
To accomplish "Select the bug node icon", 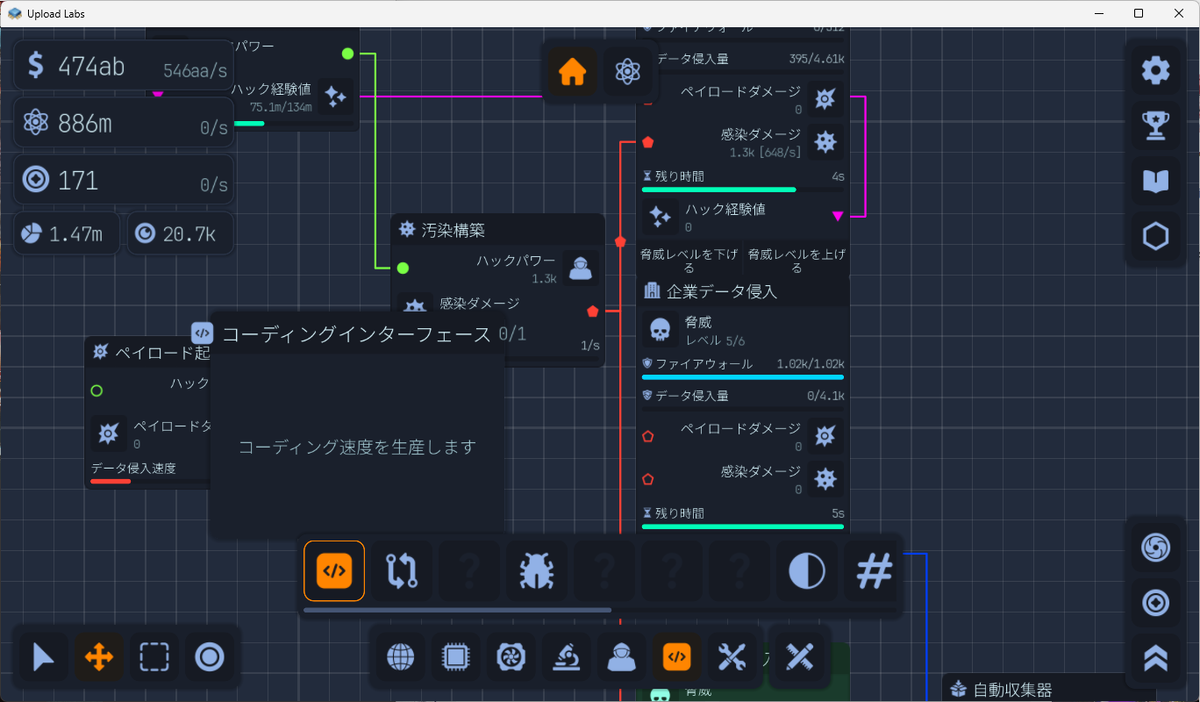I will 536,571.
